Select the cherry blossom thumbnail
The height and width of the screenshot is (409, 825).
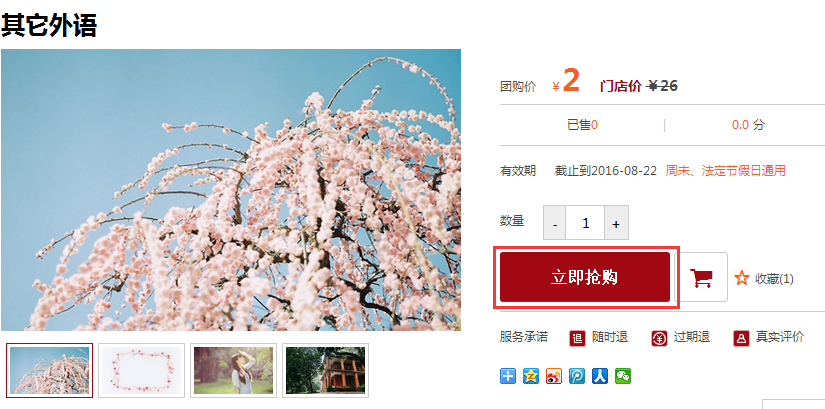(49, 371)
